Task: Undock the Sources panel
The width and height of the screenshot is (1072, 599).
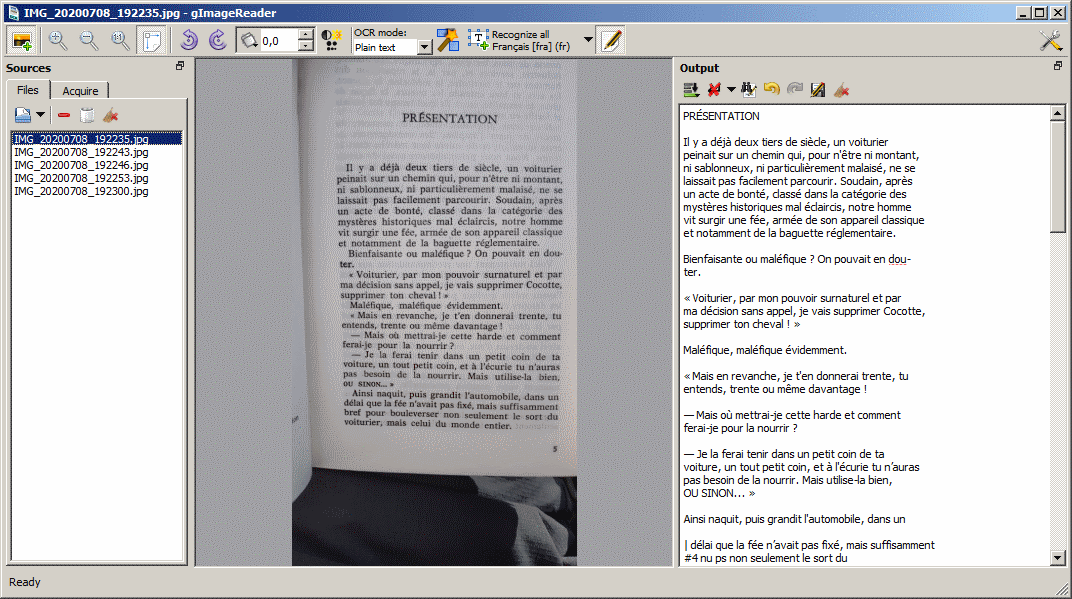Action: tap(180, 66)
